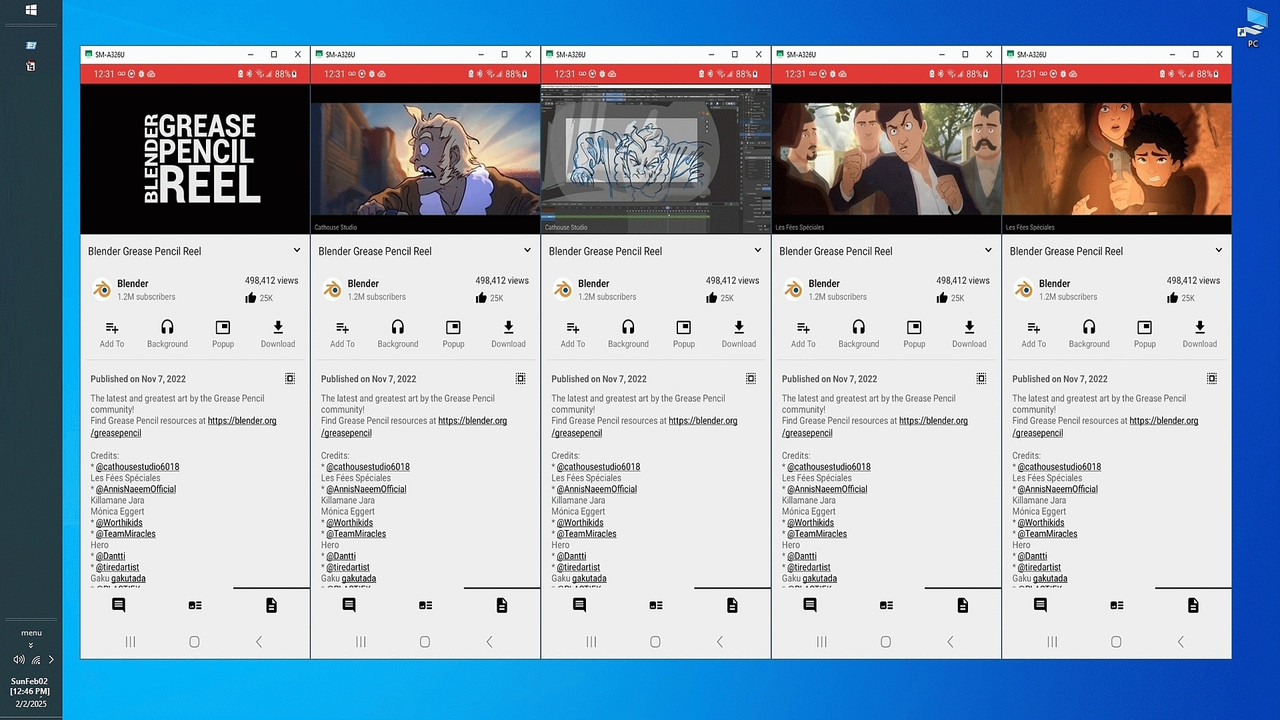Tap the recent apps button in girl-with-gun window
Screen dimensions: 1280x720
pyautogui.click(x=1052, y=642)
